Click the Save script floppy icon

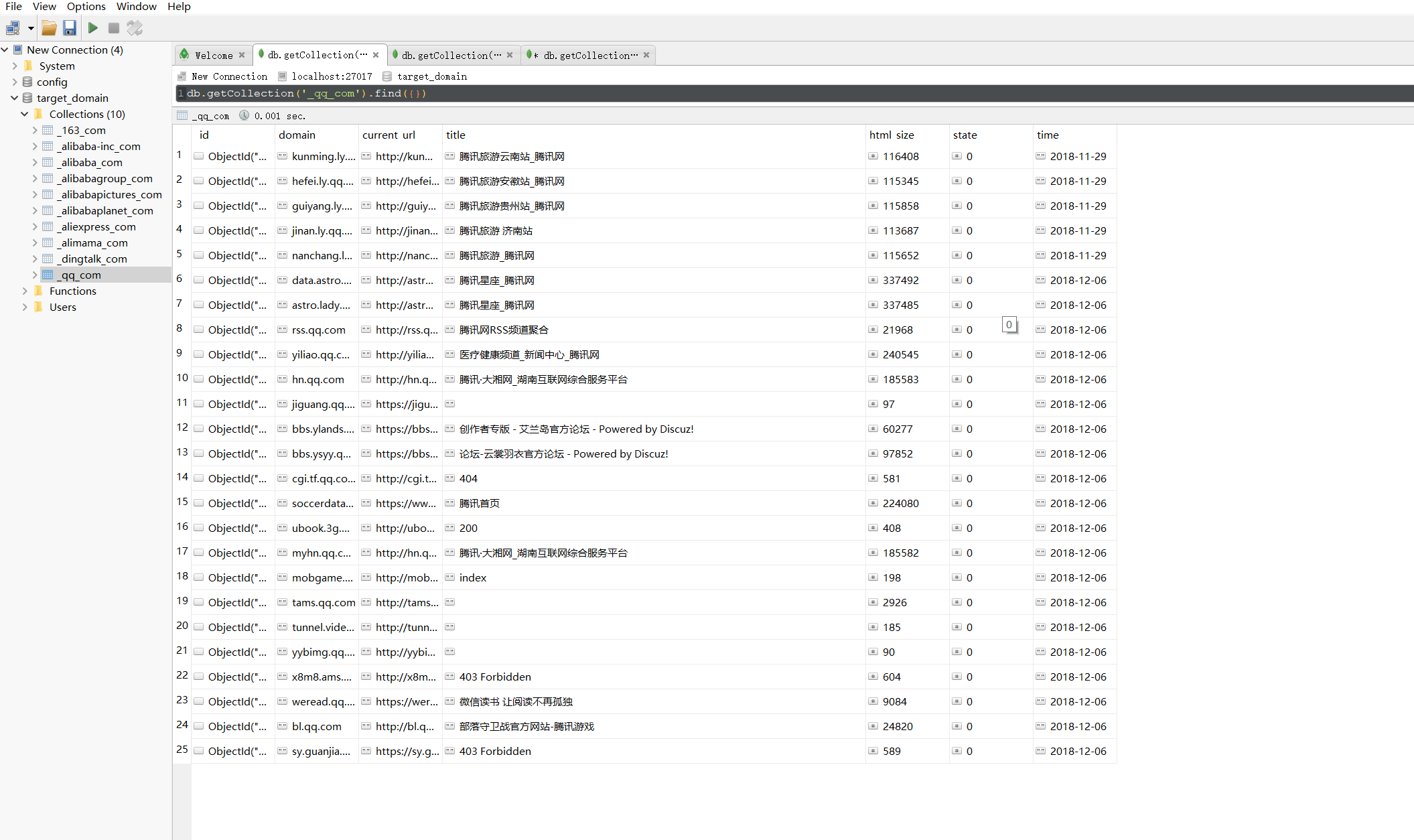[70, 28]
